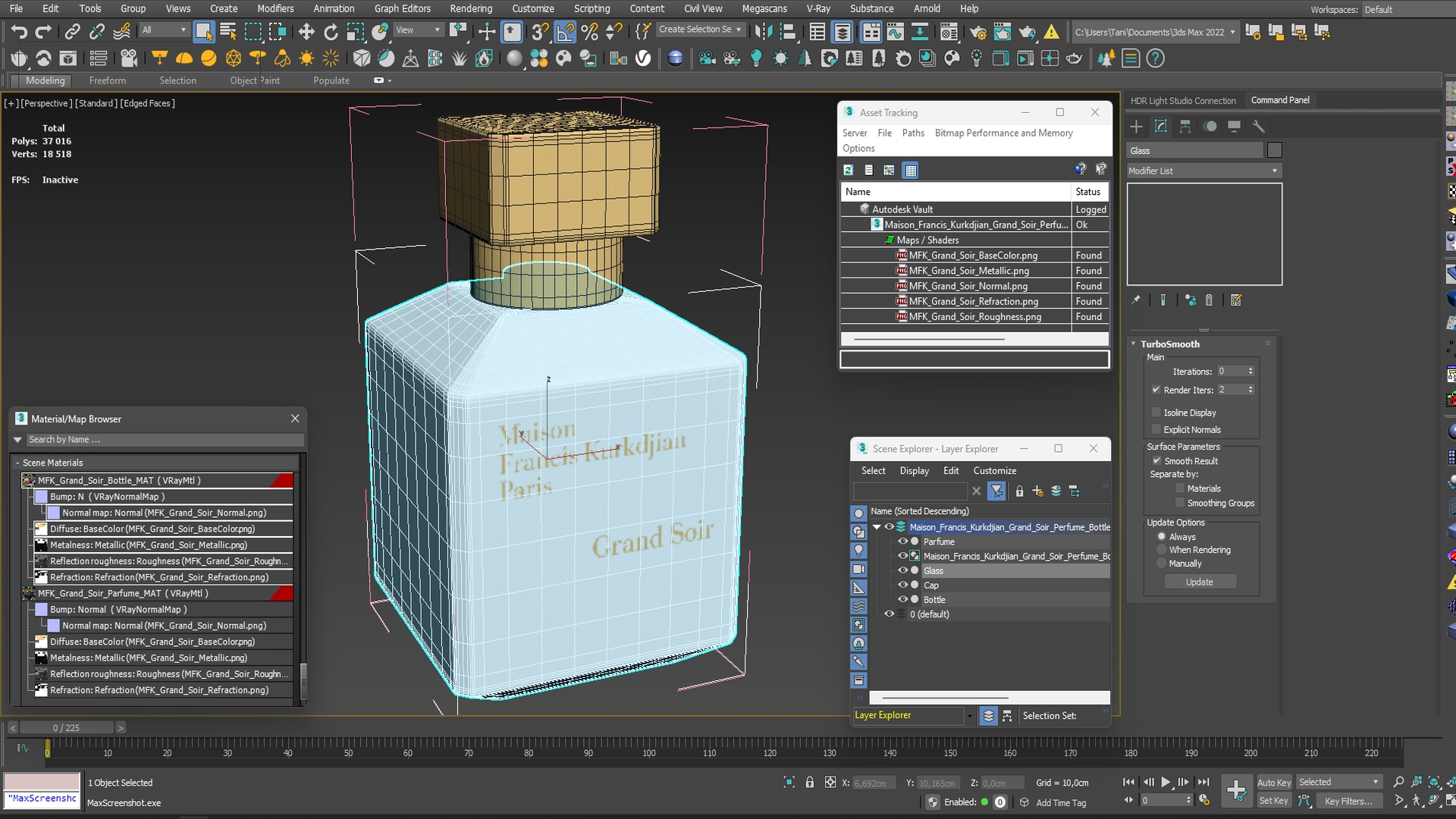Toggle the Auto Key button
The height and width of the screenshot is (819, 1456).
(1274, 783)
